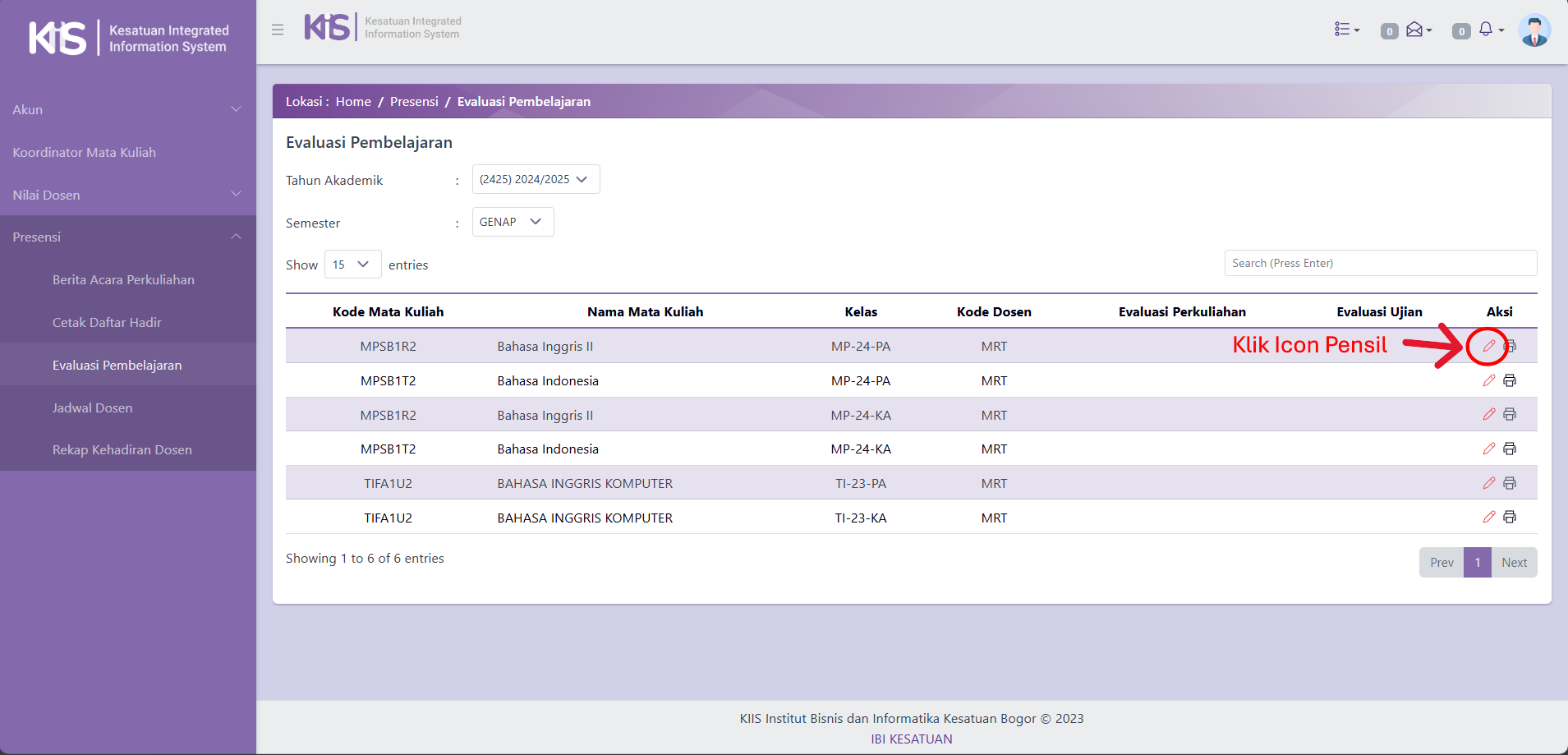
Task: Open the Semester GENAP dropdown
Action: pyautogui.click(x=513, y=222)
